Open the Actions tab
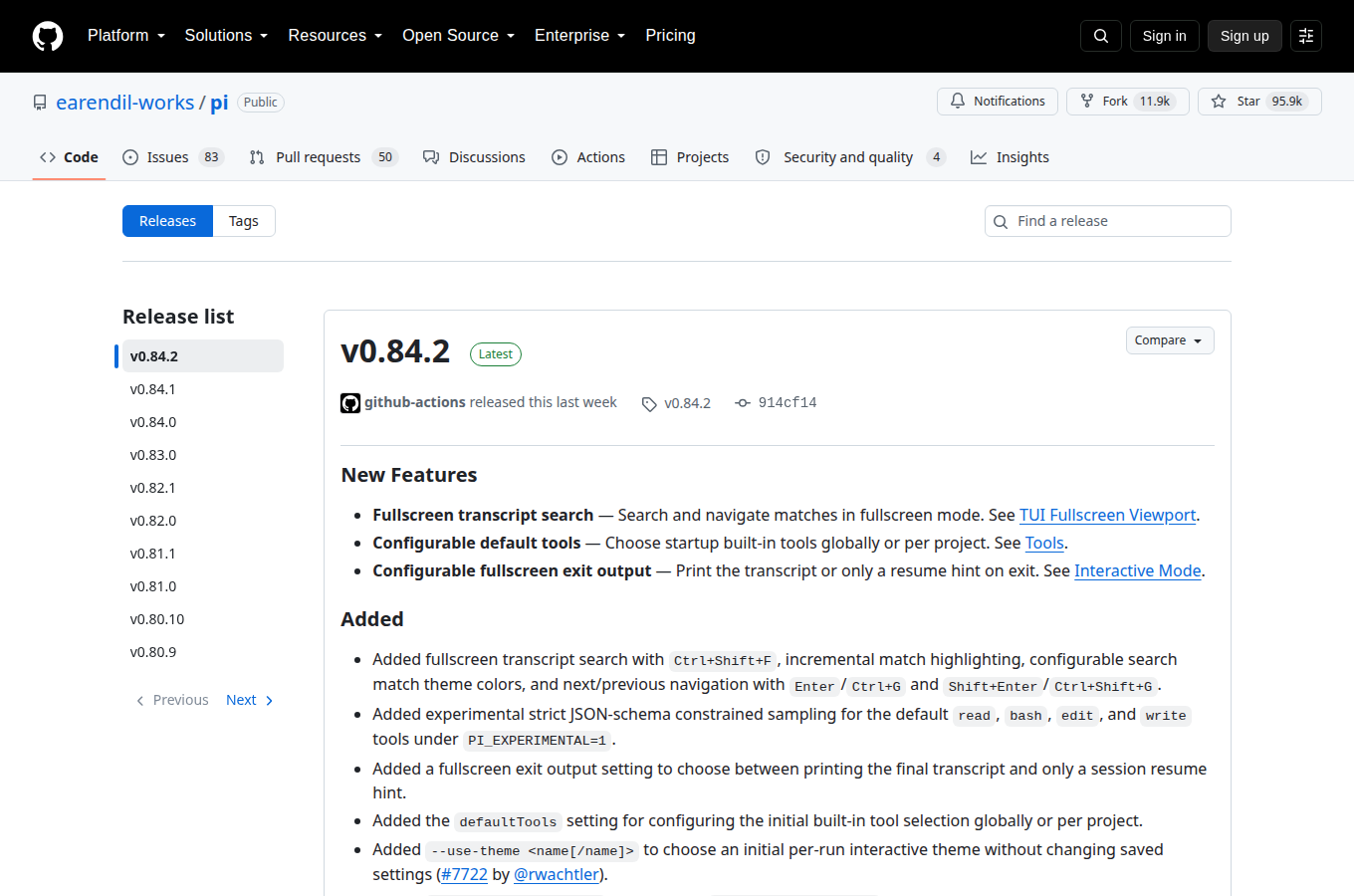The width and height of the screenshot is (1354, 896). (x=588, y=157)
